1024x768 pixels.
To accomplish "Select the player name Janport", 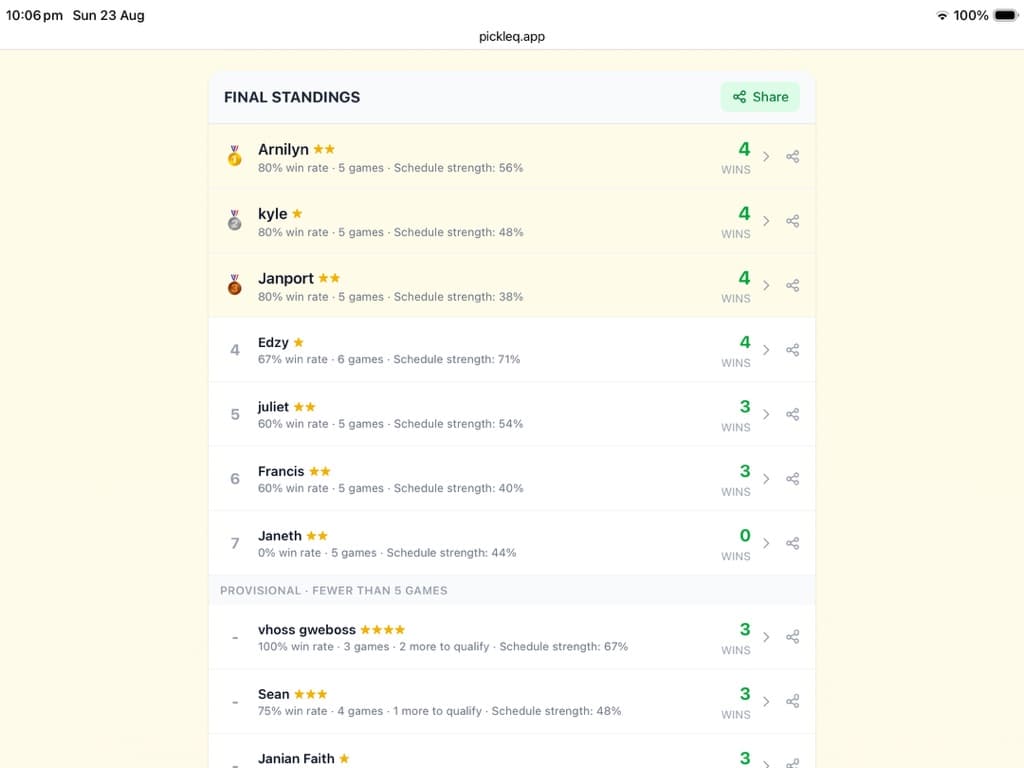I will pyautogui.click(x=285, y=278).
